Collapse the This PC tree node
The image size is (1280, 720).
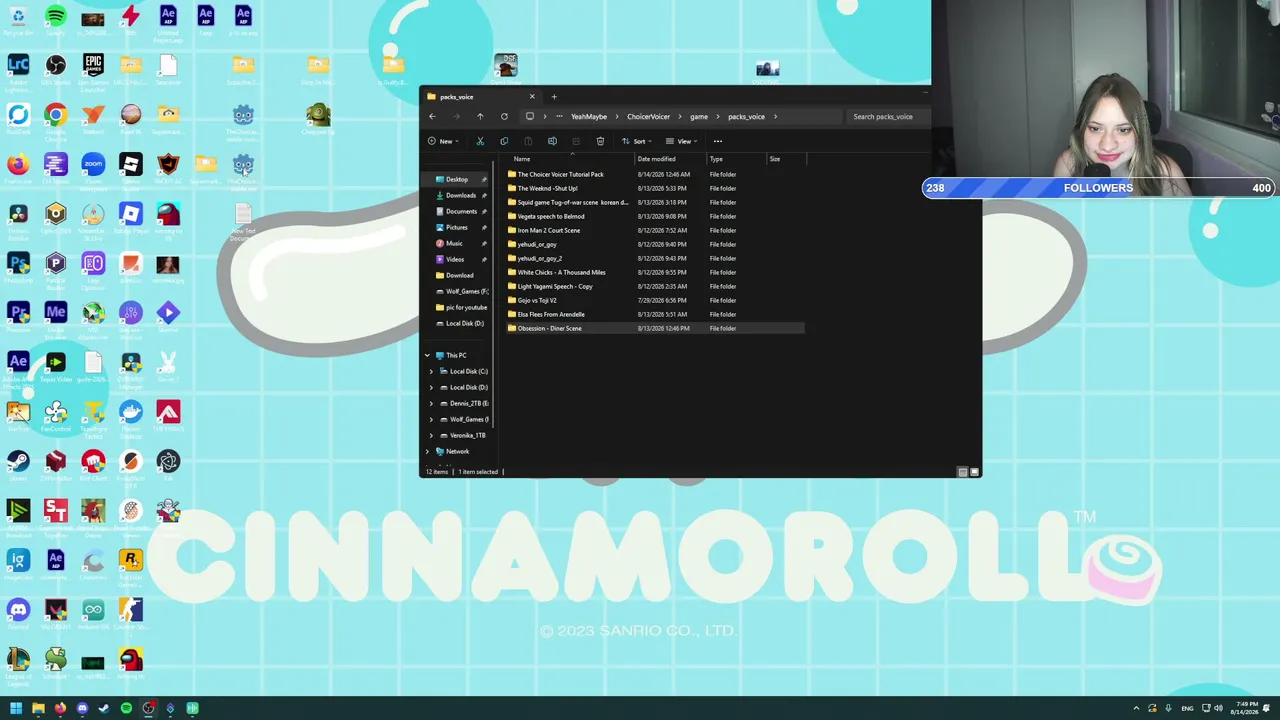[x=427, y=355]
